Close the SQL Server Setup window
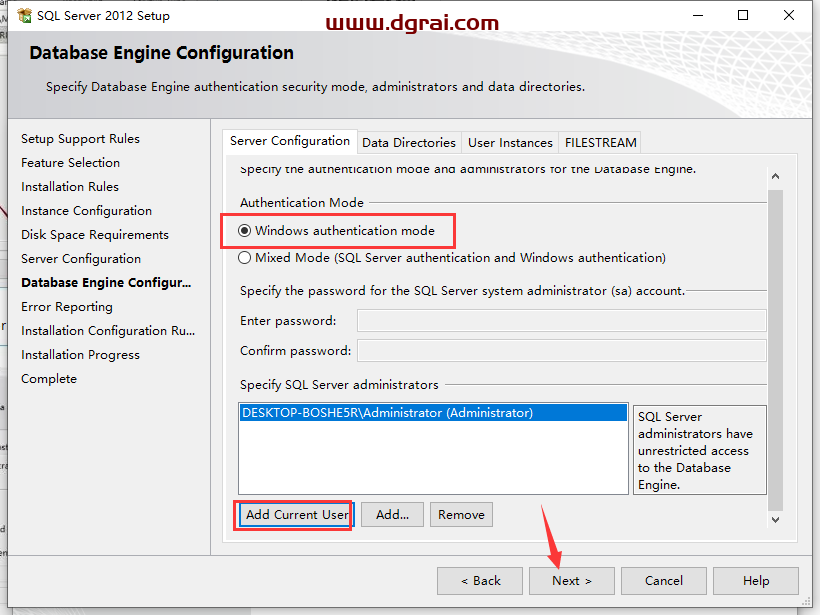The image size is (820, 615). pyautogui.click(x=789, y=15)
